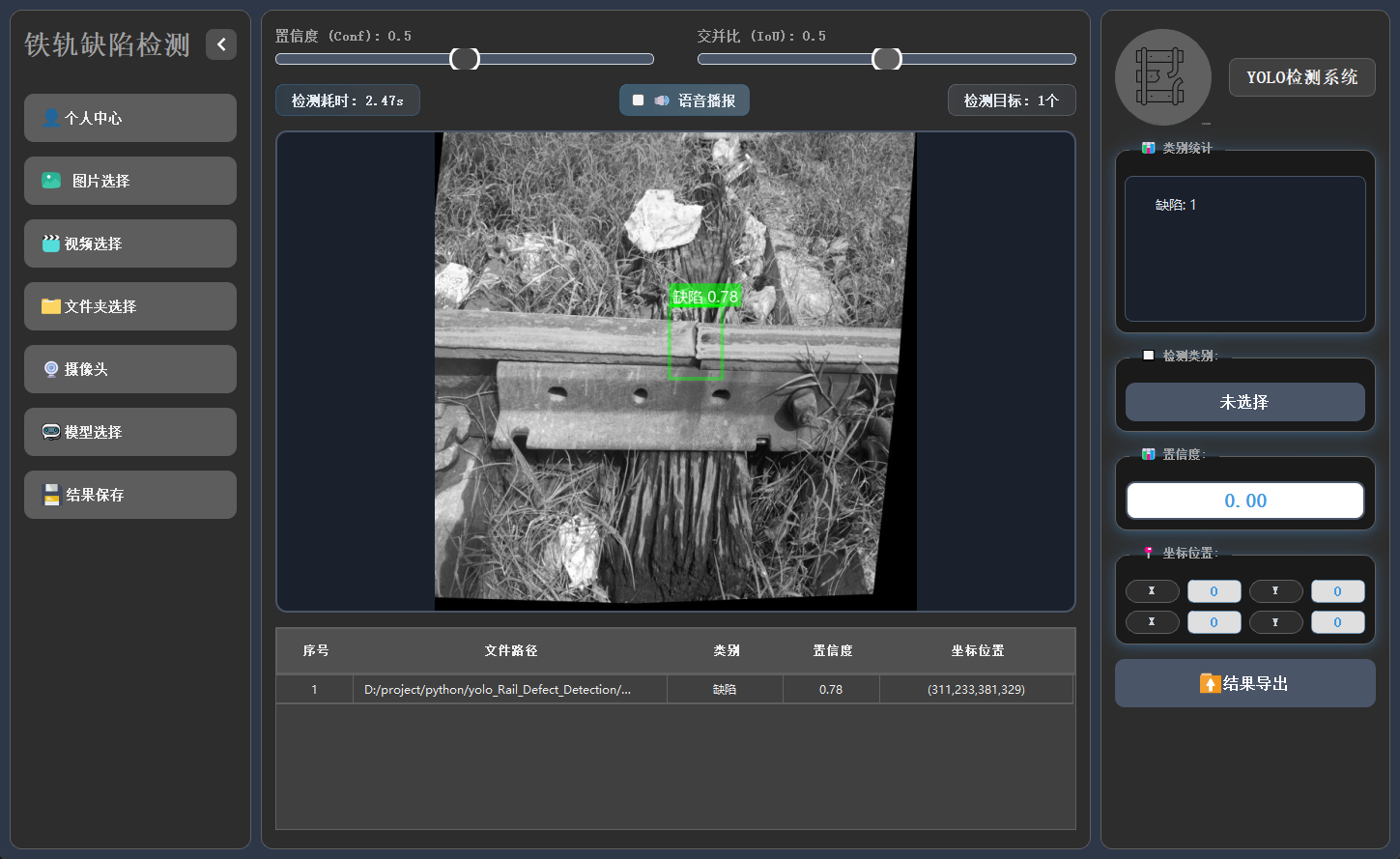Screen dimensions: 1400x859
Task: Click the floppy disk icon on 结果保存
Action: (52, 495)
